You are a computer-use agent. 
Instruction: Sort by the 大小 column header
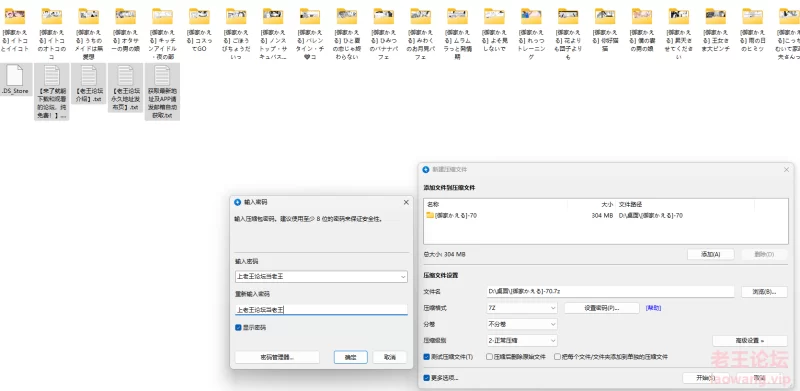coord(607,204)
